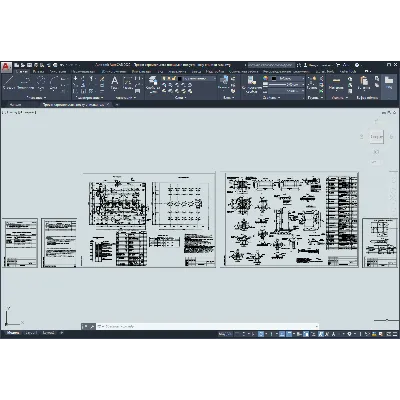
Task: Expand the layer name dropdown
Action: [199, 78]
